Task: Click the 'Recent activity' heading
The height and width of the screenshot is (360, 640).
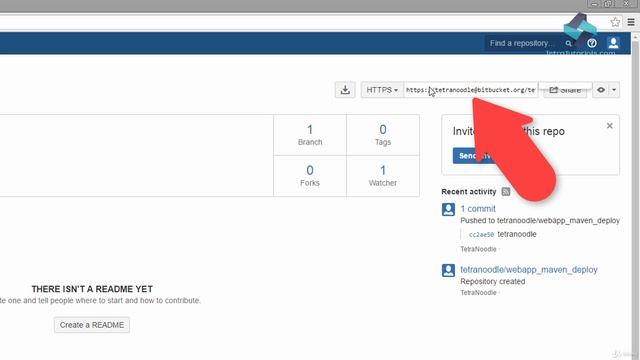Action: point(469,191)
